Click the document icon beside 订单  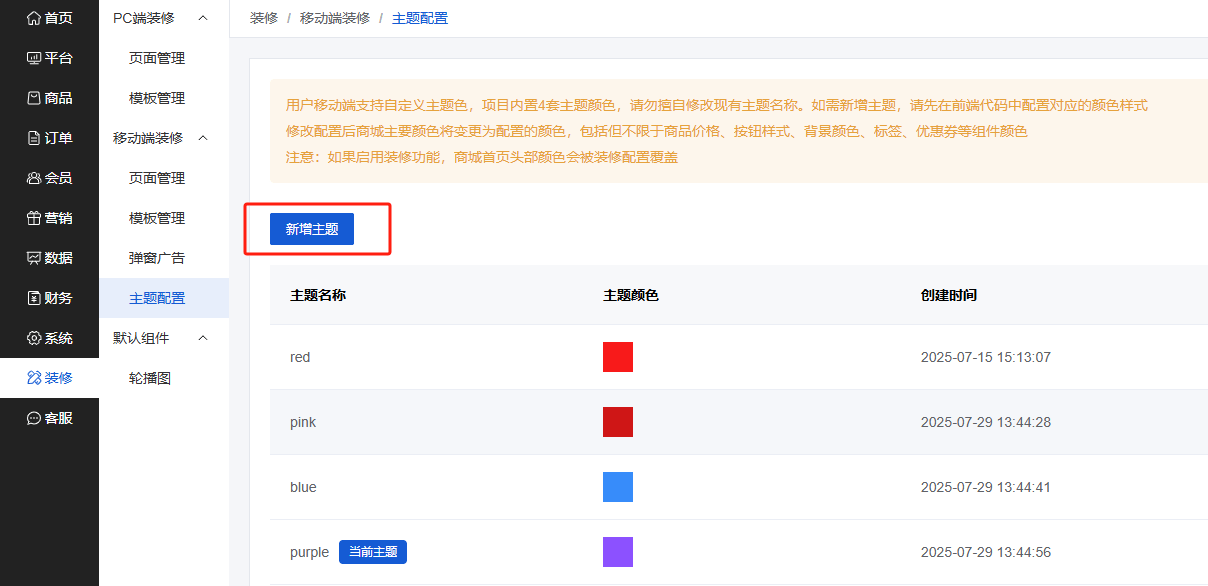pos(34,138)
